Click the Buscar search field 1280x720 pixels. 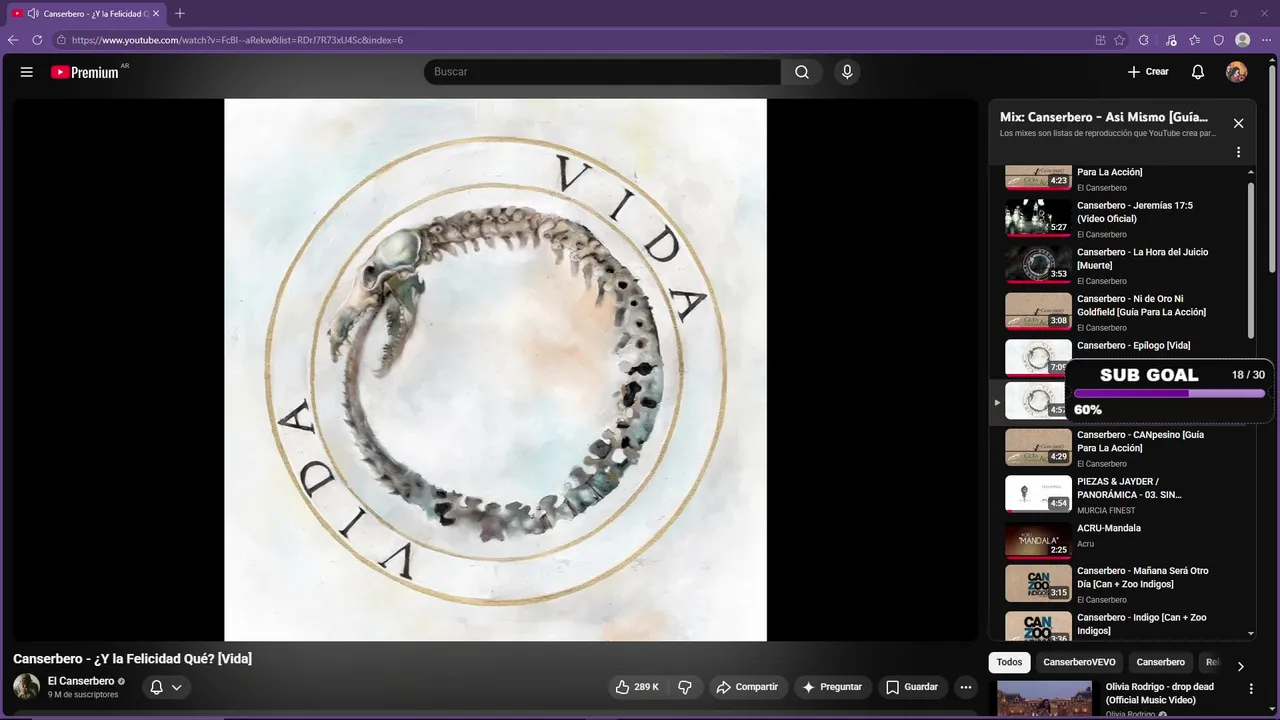click(x=603, y=72)
